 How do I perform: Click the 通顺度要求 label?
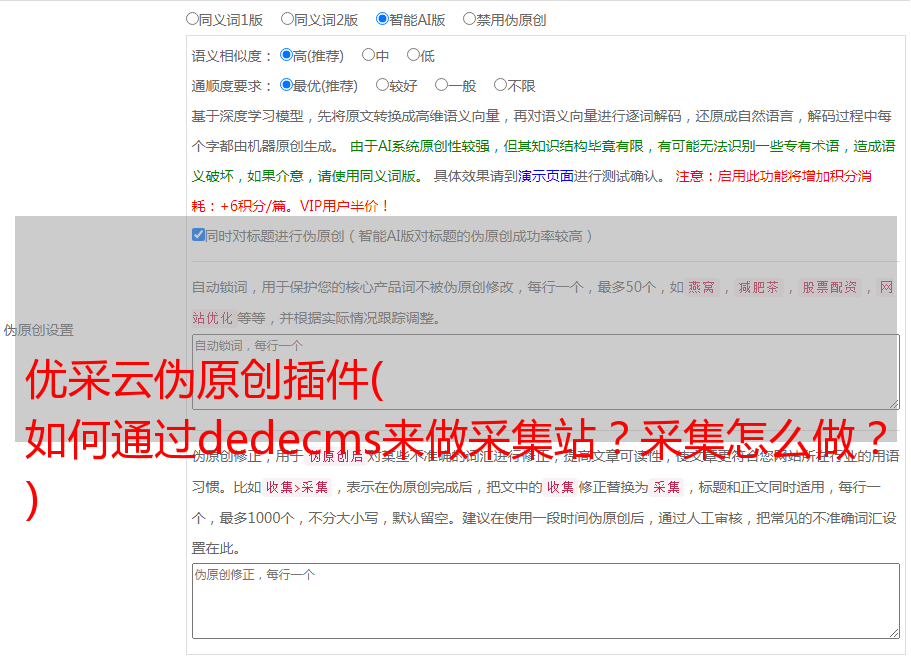[232, 87]
